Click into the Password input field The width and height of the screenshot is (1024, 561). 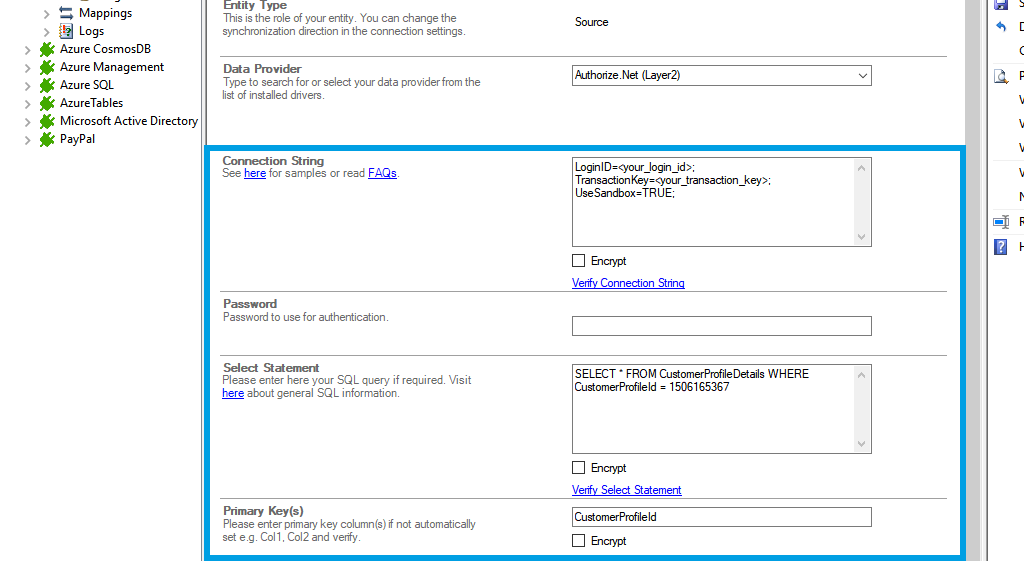click(x=721, y=326)
